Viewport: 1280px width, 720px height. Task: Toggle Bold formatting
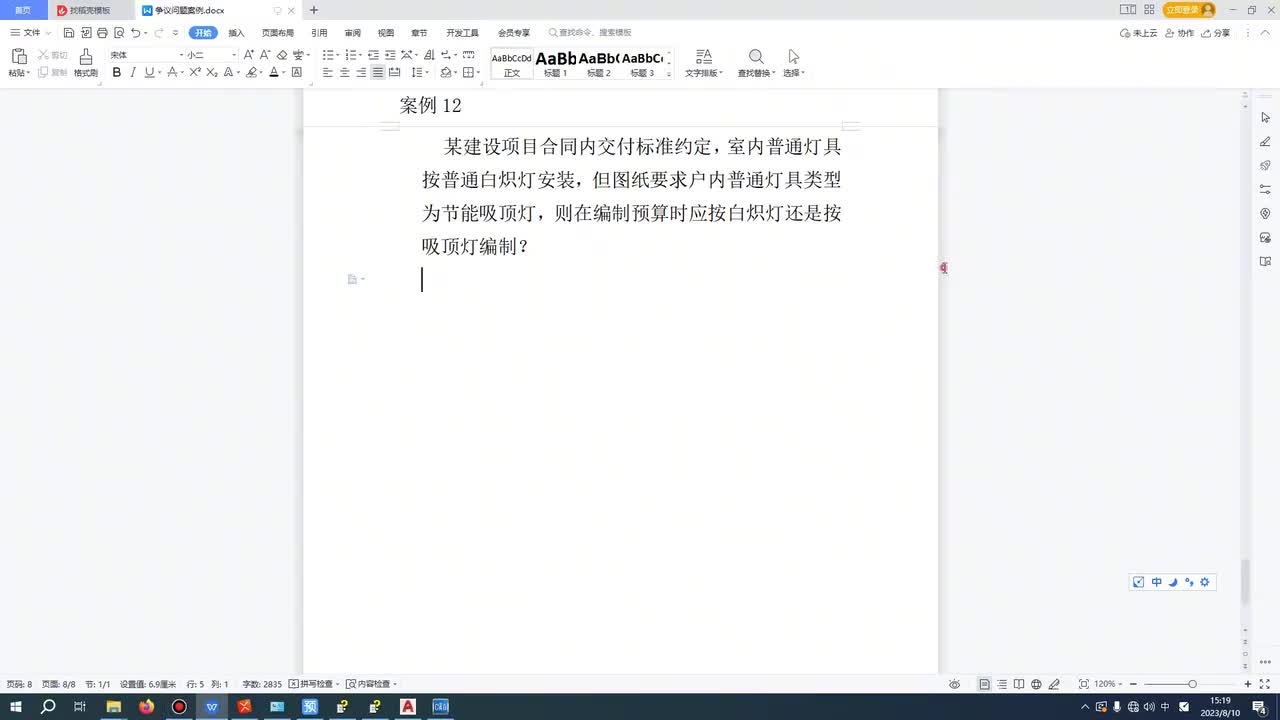tap(117, 72)
